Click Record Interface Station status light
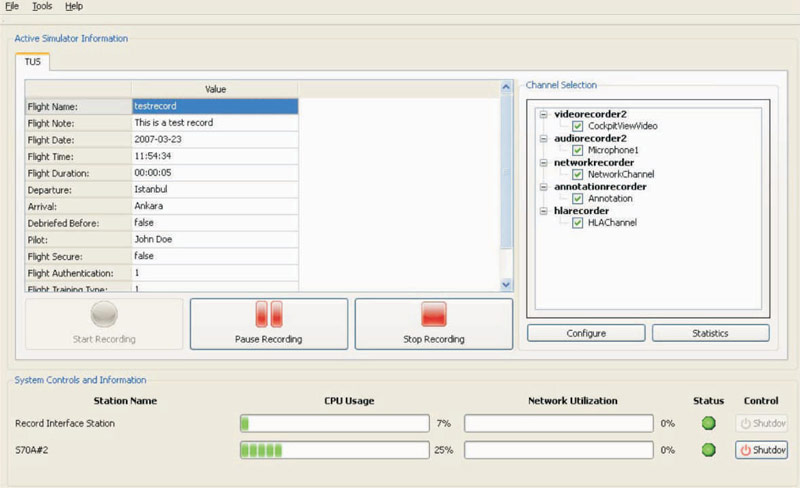This screenshot has width=800, height=488. click(x=709, y=423)
